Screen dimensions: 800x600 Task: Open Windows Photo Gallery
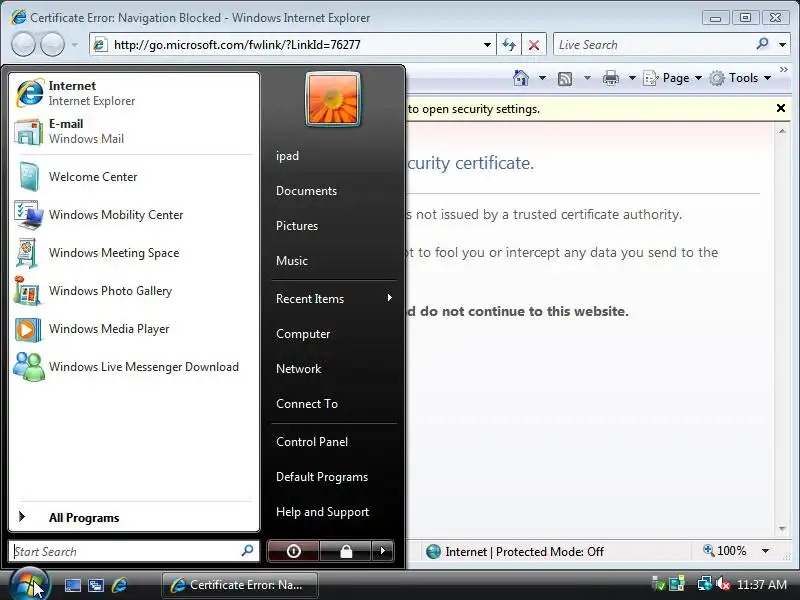[x=134, y=291]
